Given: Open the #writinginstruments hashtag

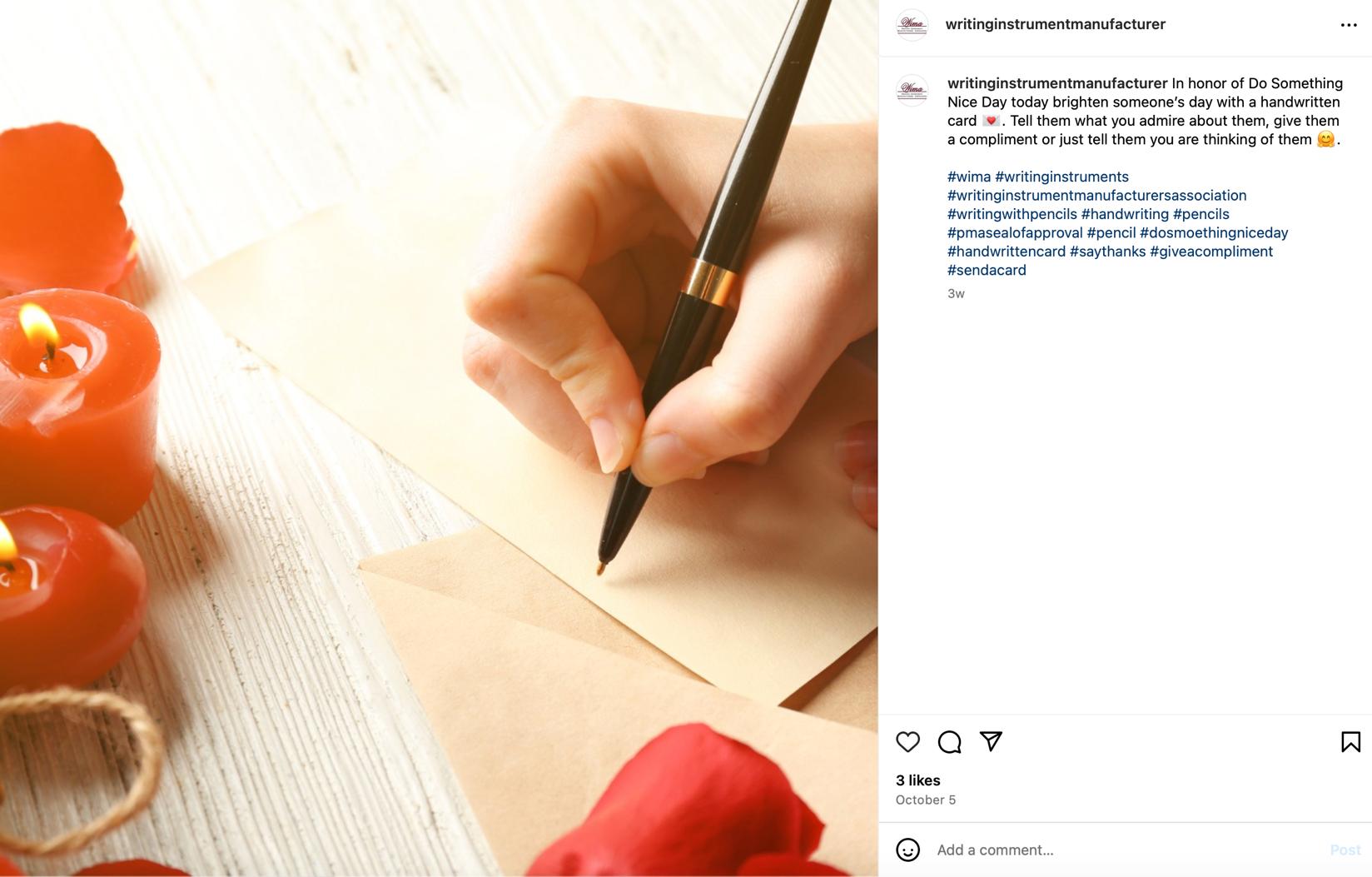Looking at the screenshot, I should tap(1061, 177).
